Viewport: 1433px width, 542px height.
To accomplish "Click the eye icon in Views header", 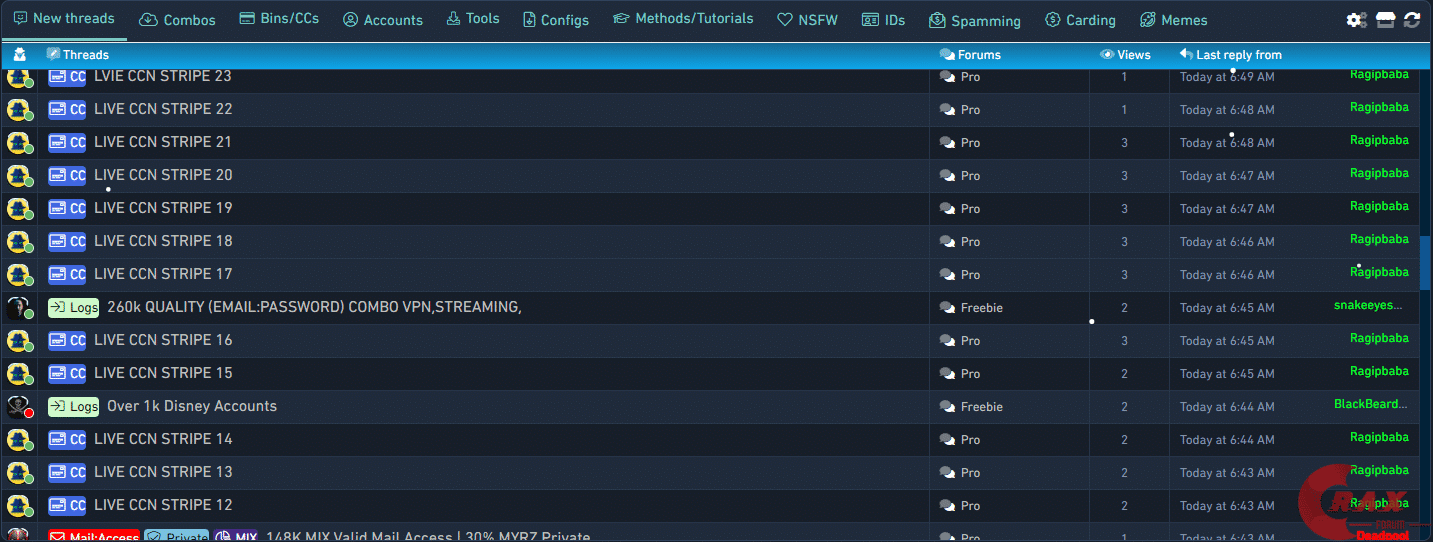I will tap(1107, 55).
